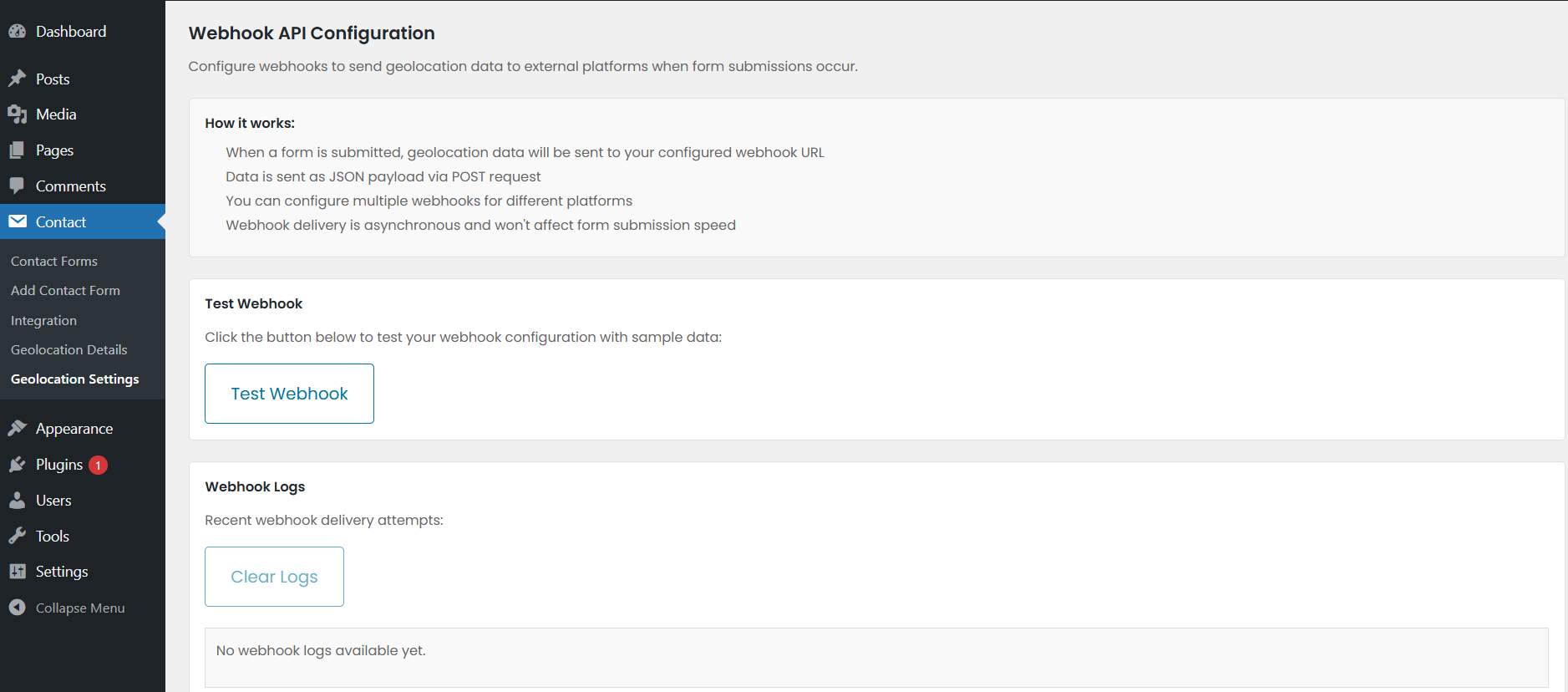The height and width of the screenshot is (692, 1568).
Task: Select the Tools wrench icon
Action: point(17,536)
